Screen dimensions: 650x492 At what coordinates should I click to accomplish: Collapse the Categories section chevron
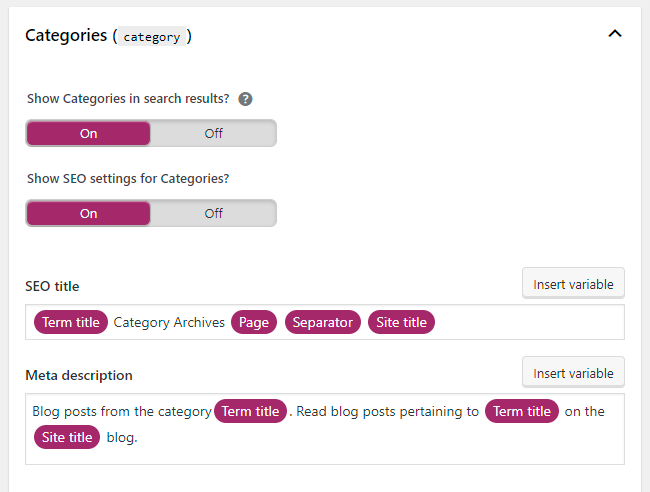615,33
